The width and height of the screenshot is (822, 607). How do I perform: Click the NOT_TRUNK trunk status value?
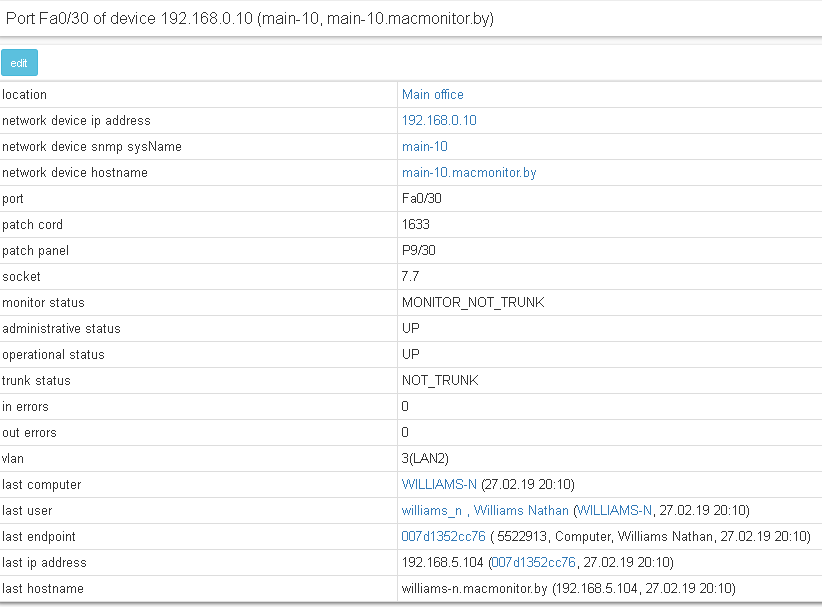[x=440, y=381]
